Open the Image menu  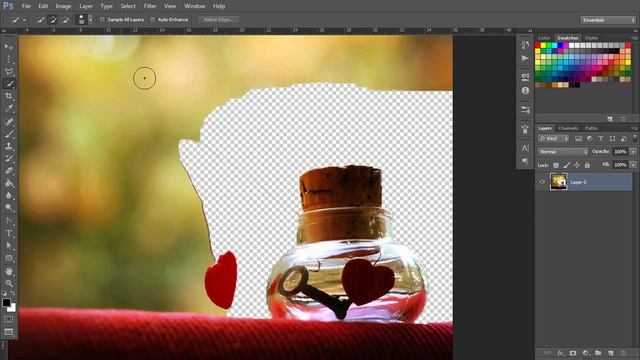(63, 6)
